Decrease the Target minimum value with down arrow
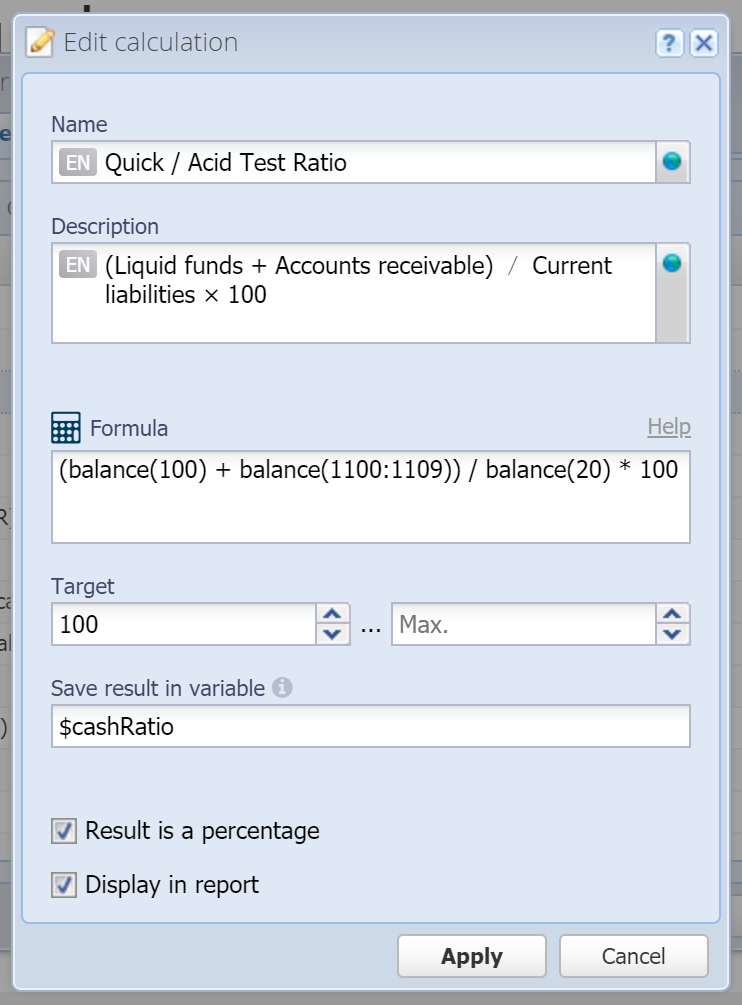The width and height of the screenshot is (742, 1005). (x=332, y=635)
